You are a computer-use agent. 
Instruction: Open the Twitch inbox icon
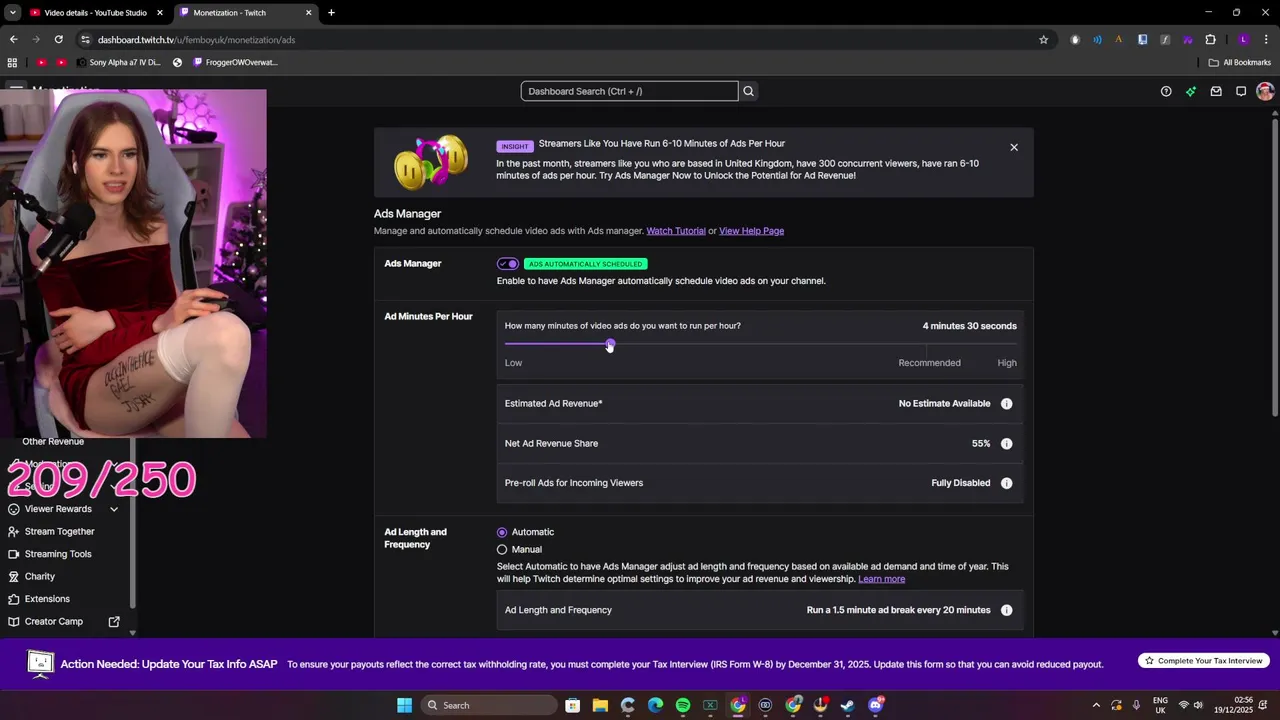tap(1216, 91)
